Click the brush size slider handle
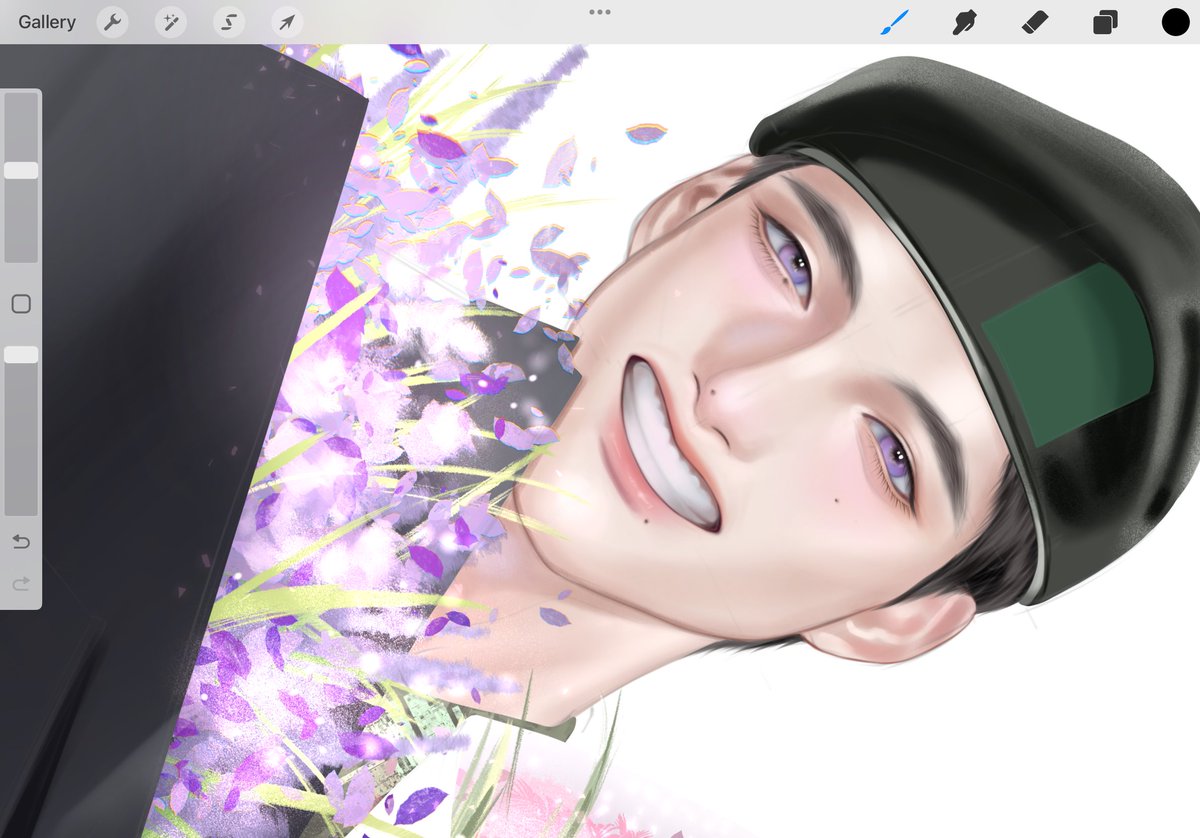This screenshot has height=838, width=1200. (x=21, y=171)
